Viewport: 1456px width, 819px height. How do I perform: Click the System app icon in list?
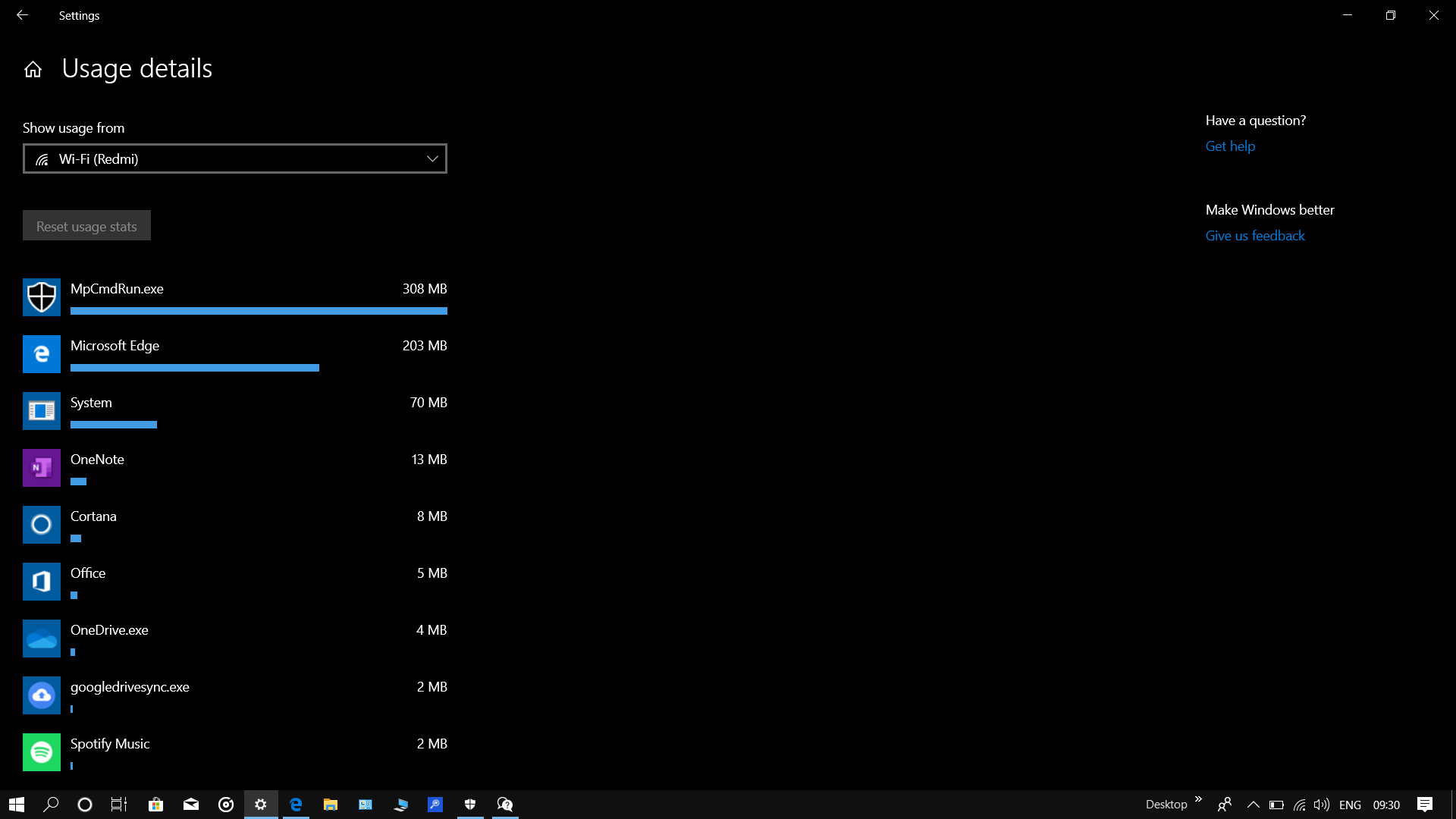click(x=42, y=411)
